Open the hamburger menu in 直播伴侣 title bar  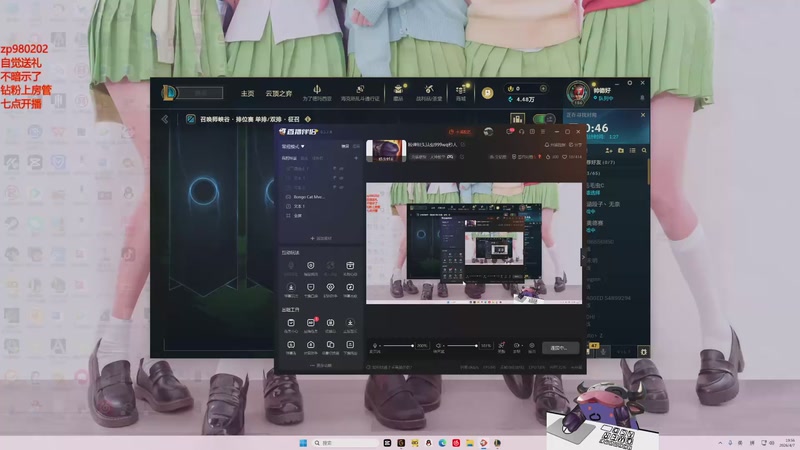pyautogui.click(x=543, y=132)
